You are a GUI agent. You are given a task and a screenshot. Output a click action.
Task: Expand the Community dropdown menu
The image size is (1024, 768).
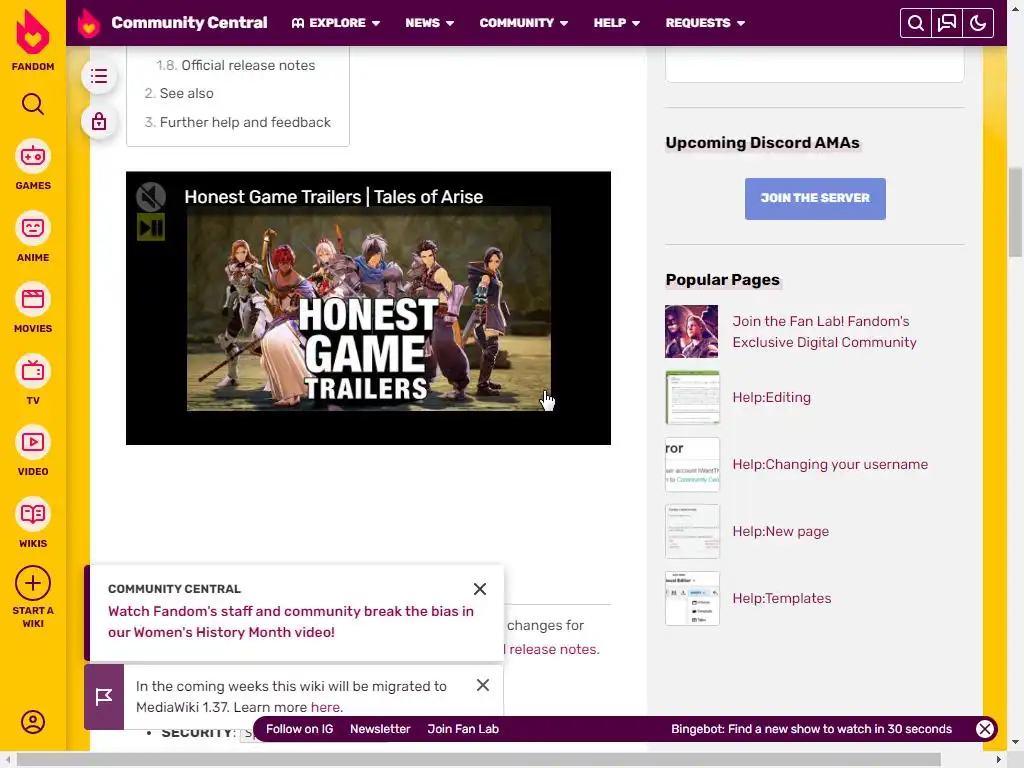click(x=524, y=23)
